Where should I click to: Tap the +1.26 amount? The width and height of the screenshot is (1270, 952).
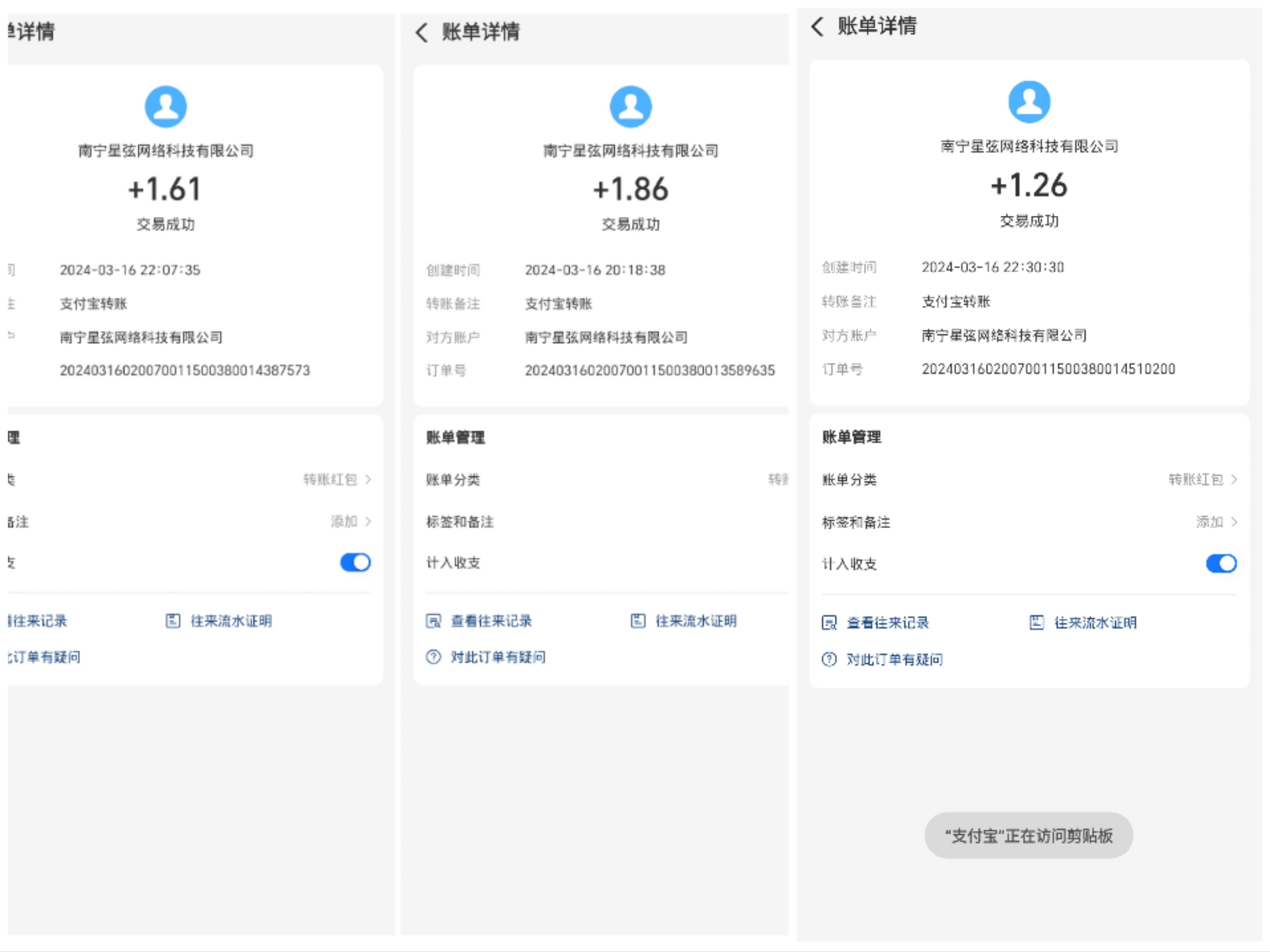(1029, 185)
